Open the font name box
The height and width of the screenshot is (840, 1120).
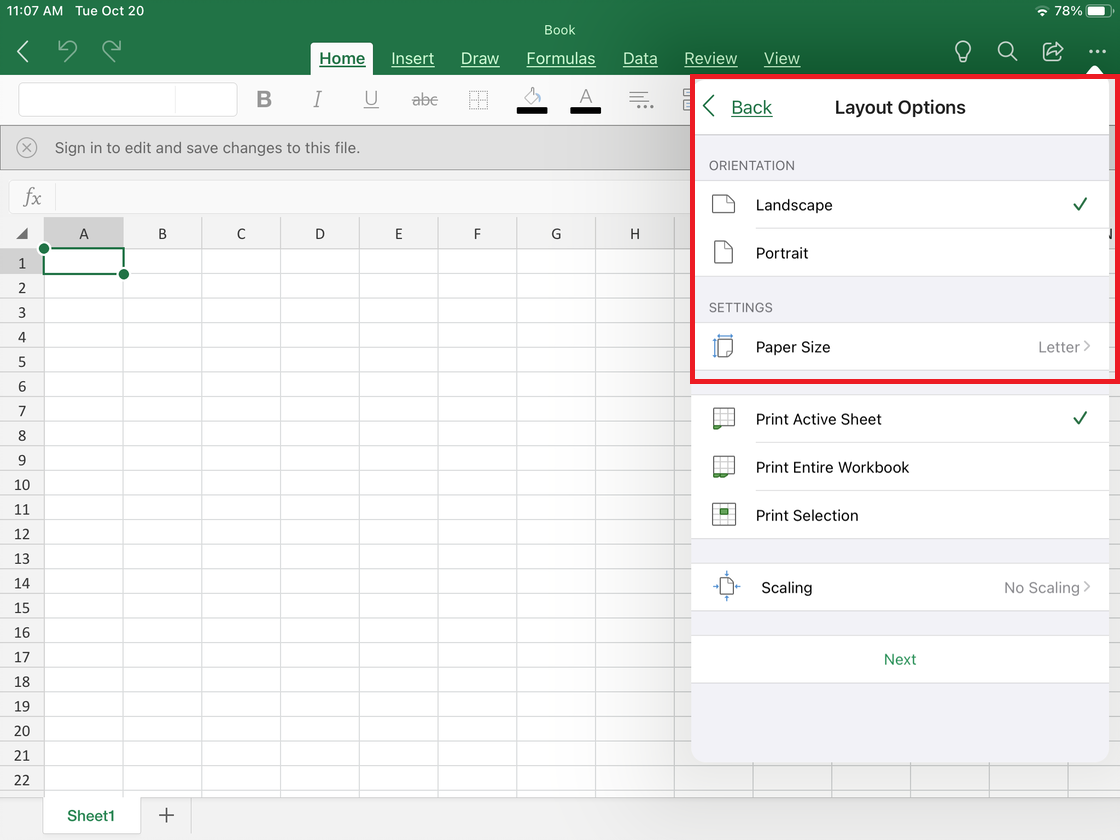pos(97,99)
